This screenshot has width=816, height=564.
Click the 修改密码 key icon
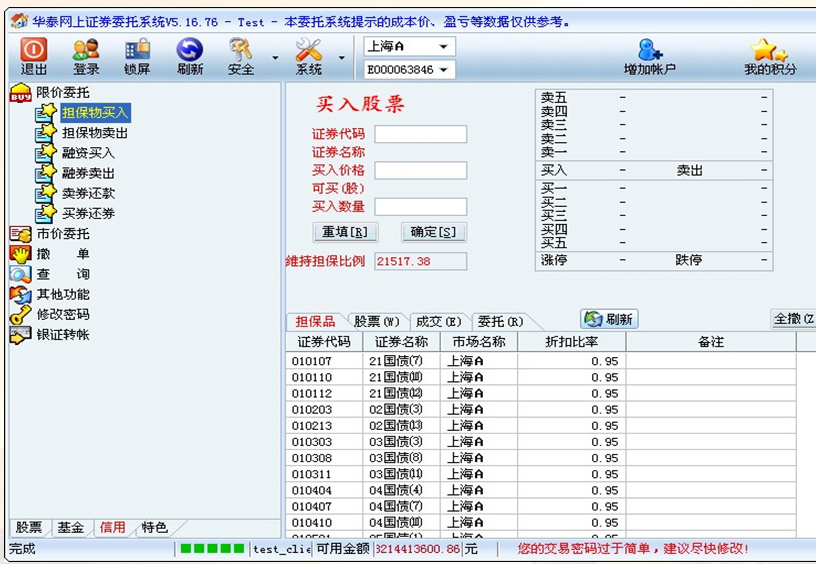[x=20, y=314]
